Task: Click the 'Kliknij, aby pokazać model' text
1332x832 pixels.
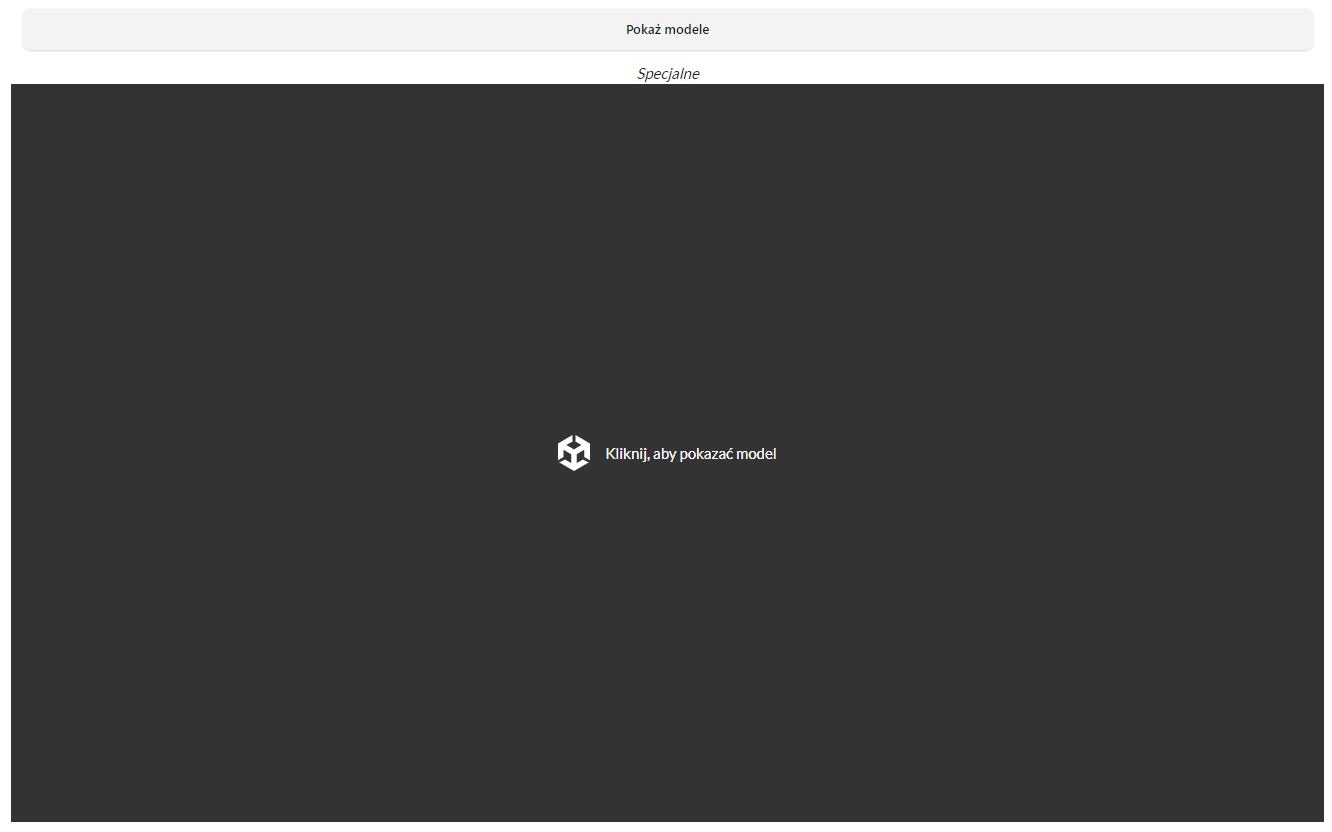Action: pyautogui.click(x=690, y=454)
